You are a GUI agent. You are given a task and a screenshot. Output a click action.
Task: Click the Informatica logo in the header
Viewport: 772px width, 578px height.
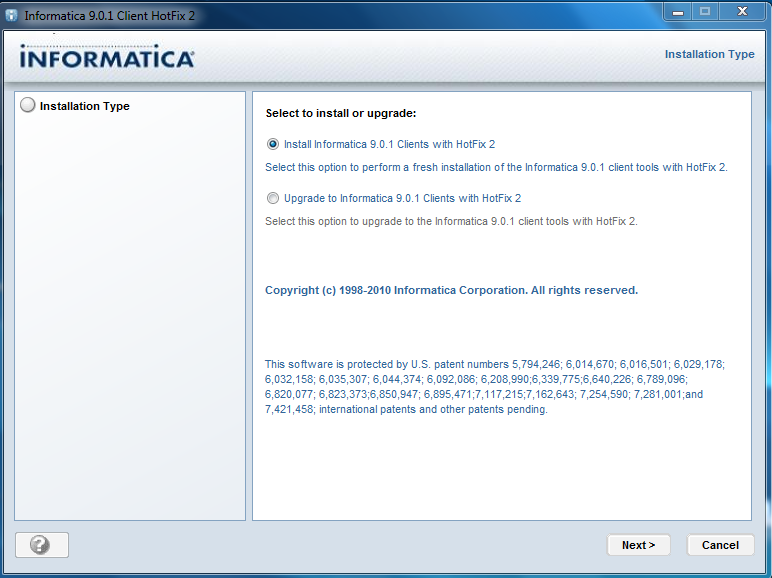tap(107, 58)
